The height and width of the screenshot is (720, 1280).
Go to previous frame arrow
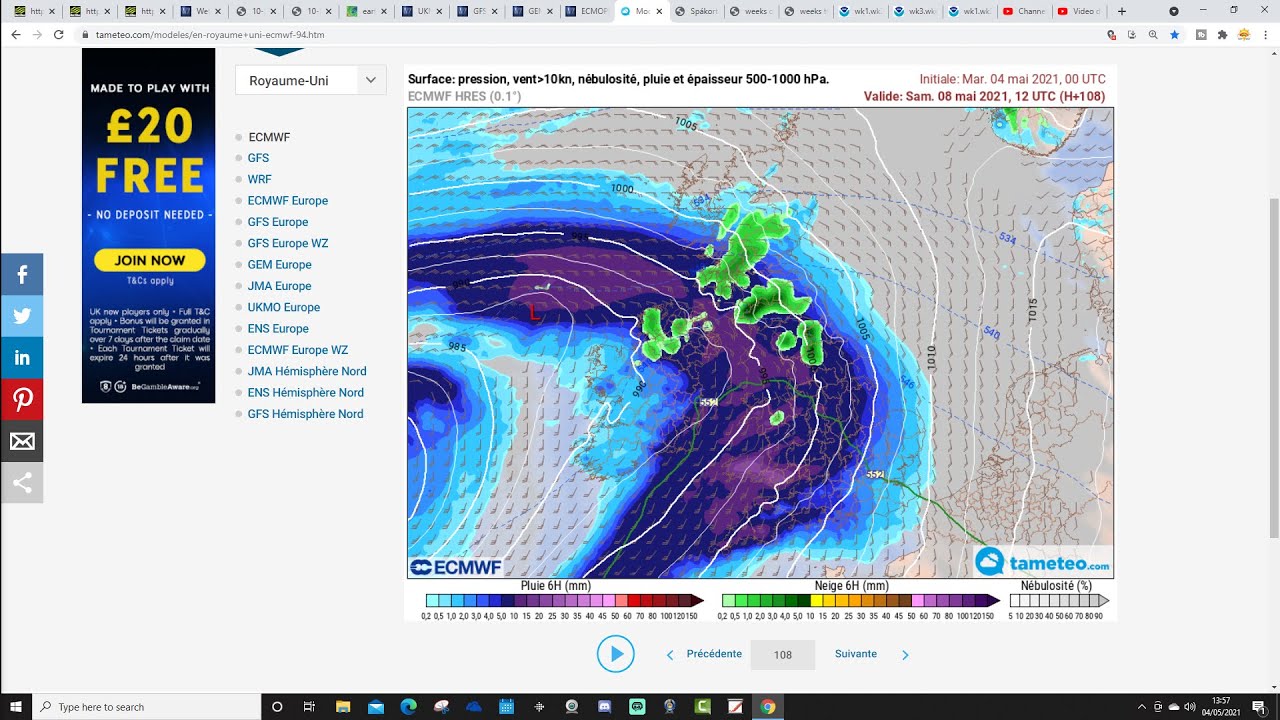[670, 655]
